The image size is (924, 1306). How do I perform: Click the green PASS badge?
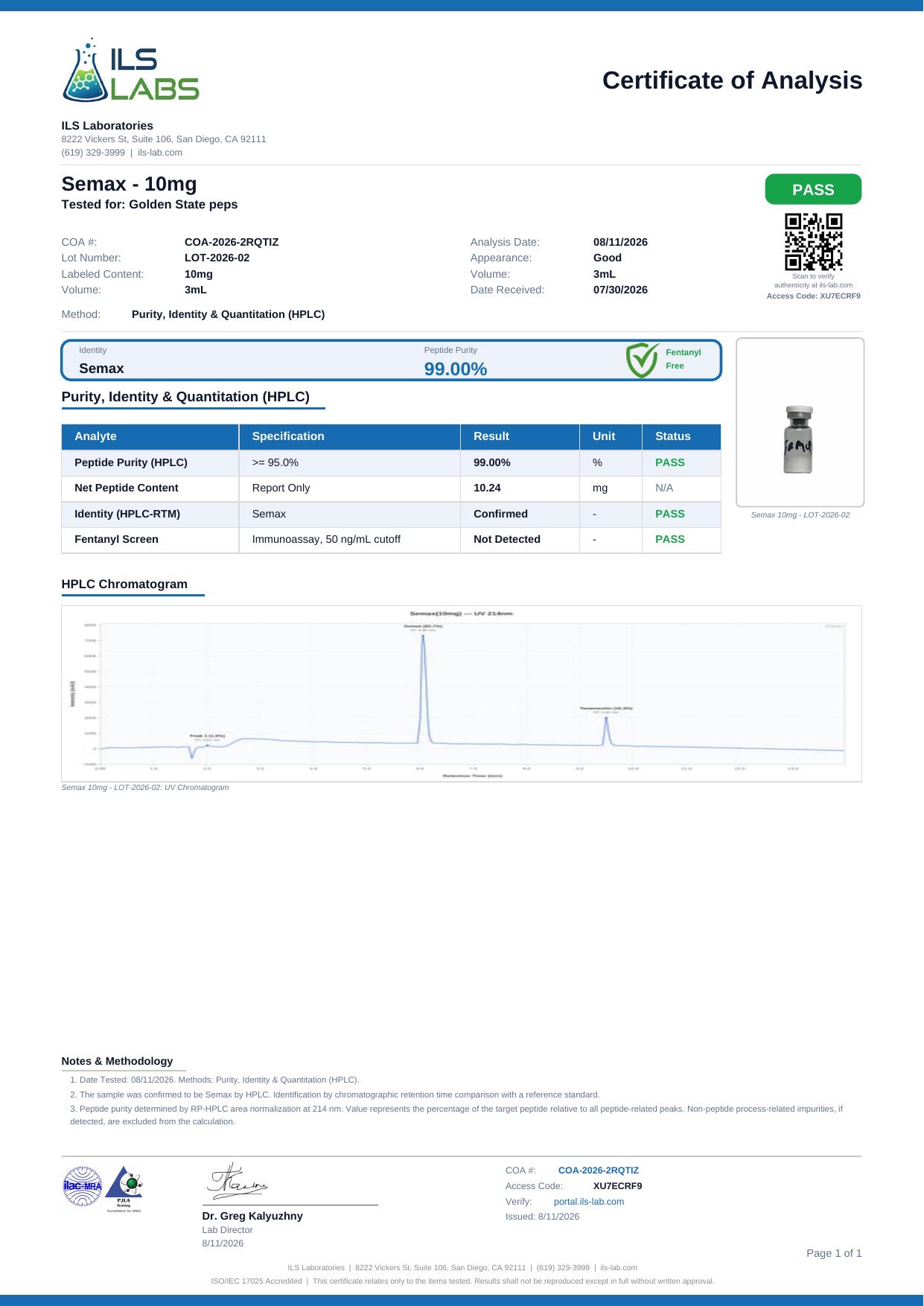(x=813, y=189)
